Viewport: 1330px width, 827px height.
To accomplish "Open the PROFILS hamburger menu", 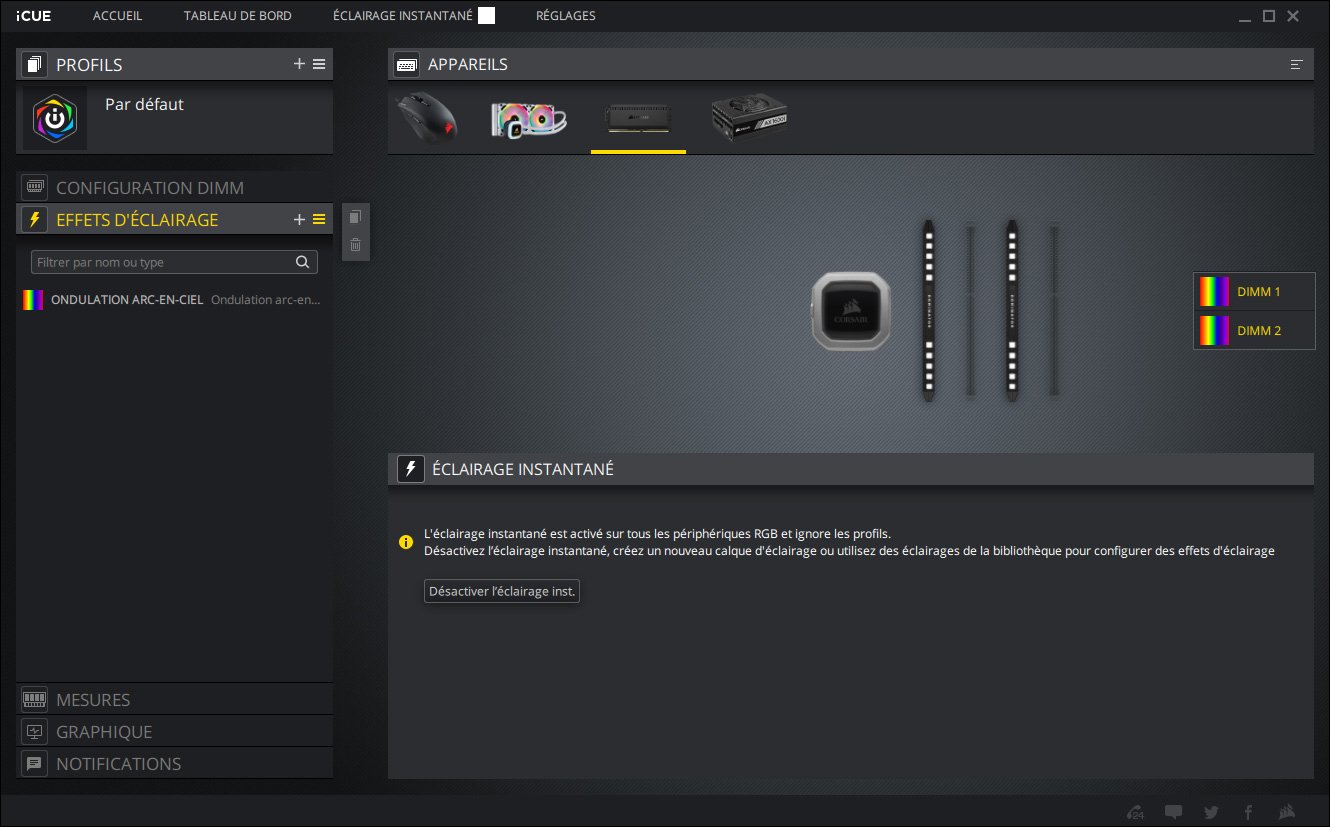I will pyautogui.click(x=319, y=64).
